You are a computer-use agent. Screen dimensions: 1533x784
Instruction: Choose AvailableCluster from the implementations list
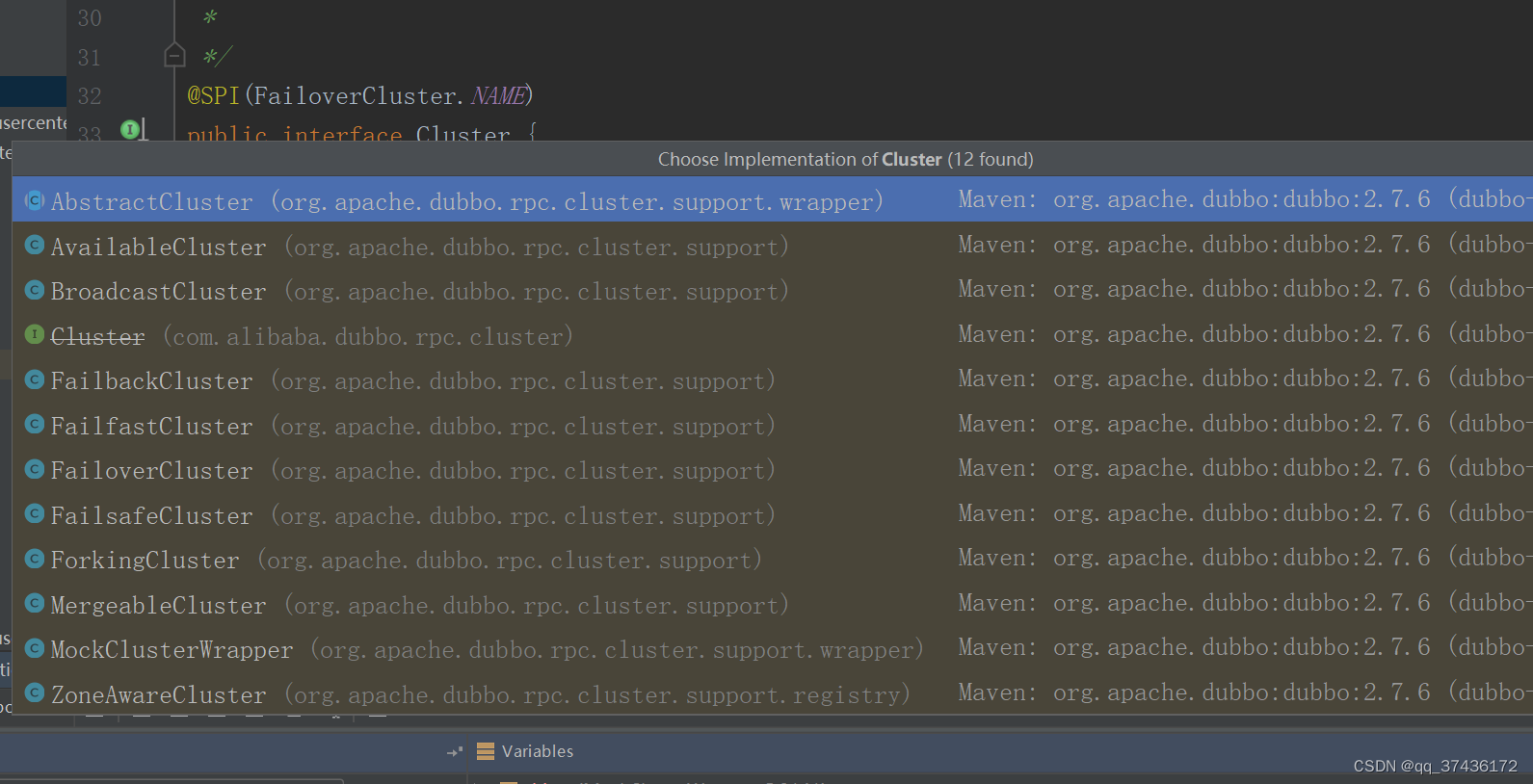(772, 246)
